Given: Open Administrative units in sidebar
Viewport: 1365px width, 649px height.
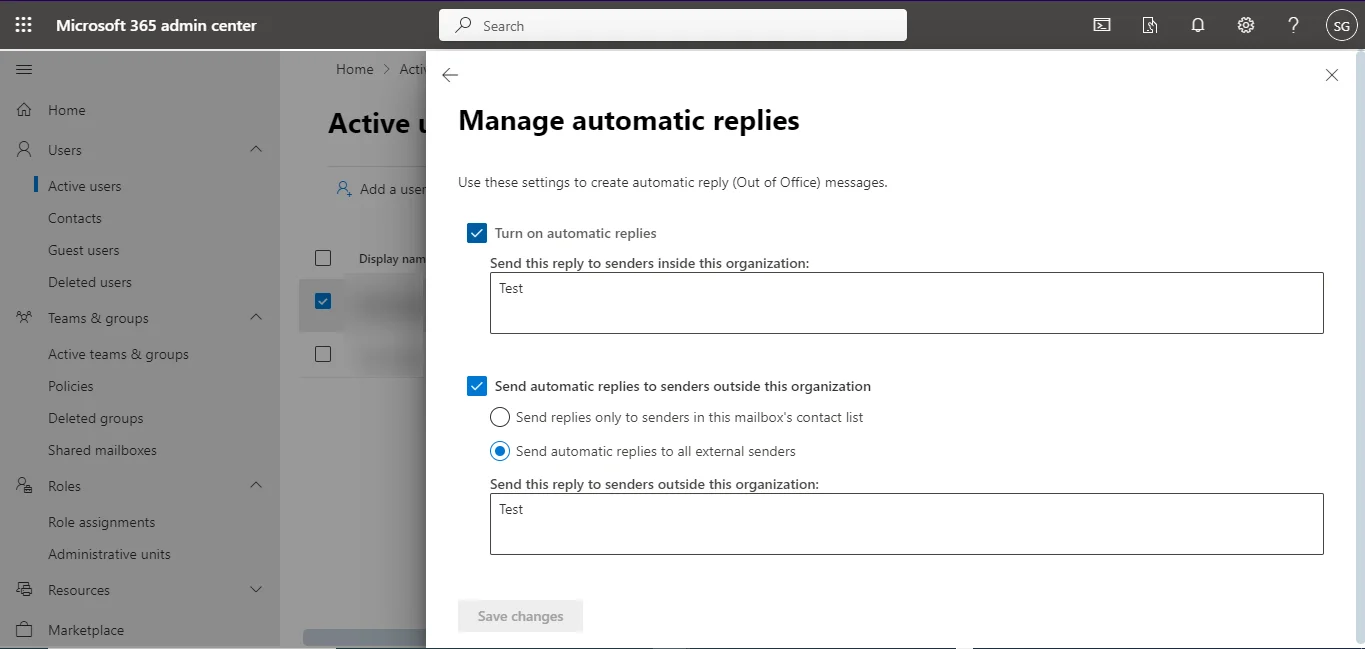Looking at the screenshot, I should pos(109,554).
